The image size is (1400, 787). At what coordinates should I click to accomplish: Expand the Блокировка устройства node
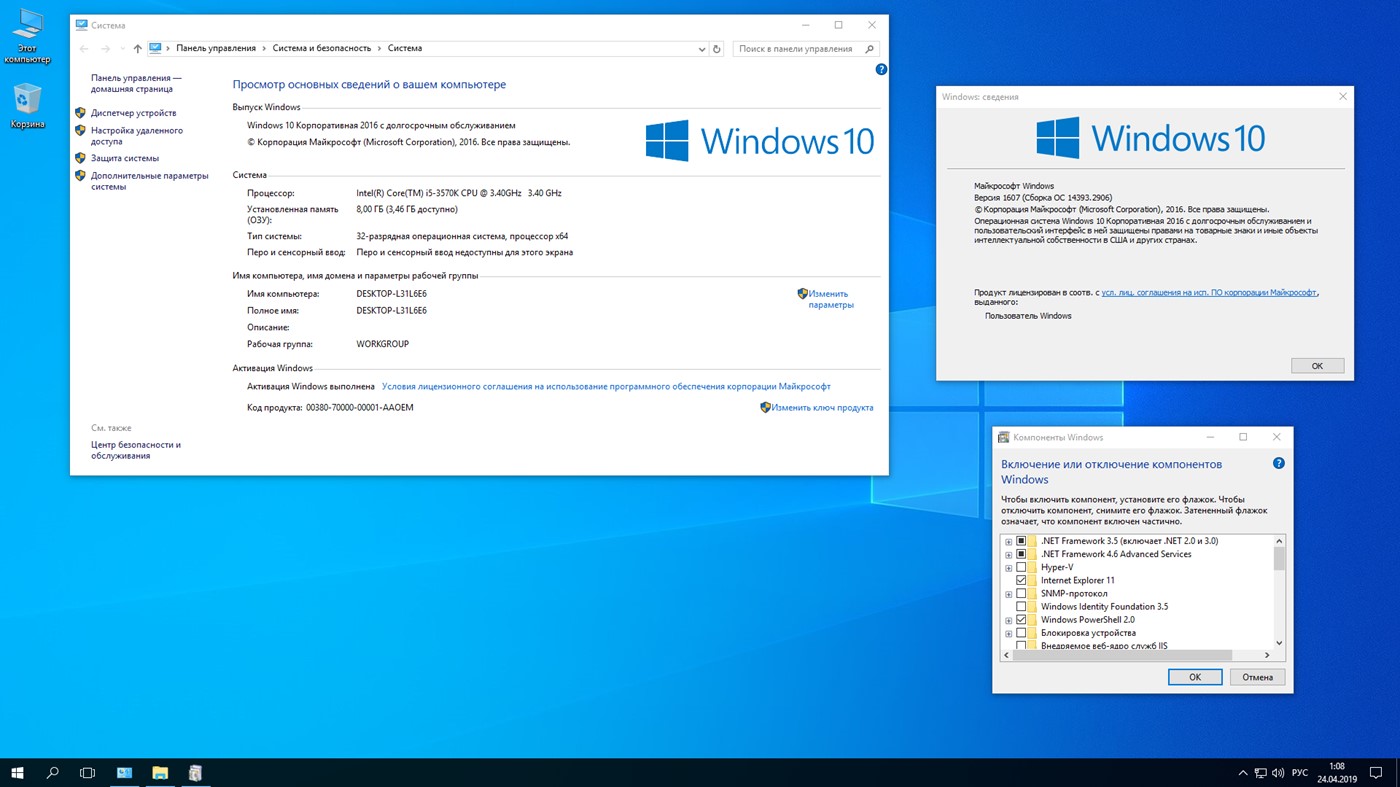click(1008, 634)
